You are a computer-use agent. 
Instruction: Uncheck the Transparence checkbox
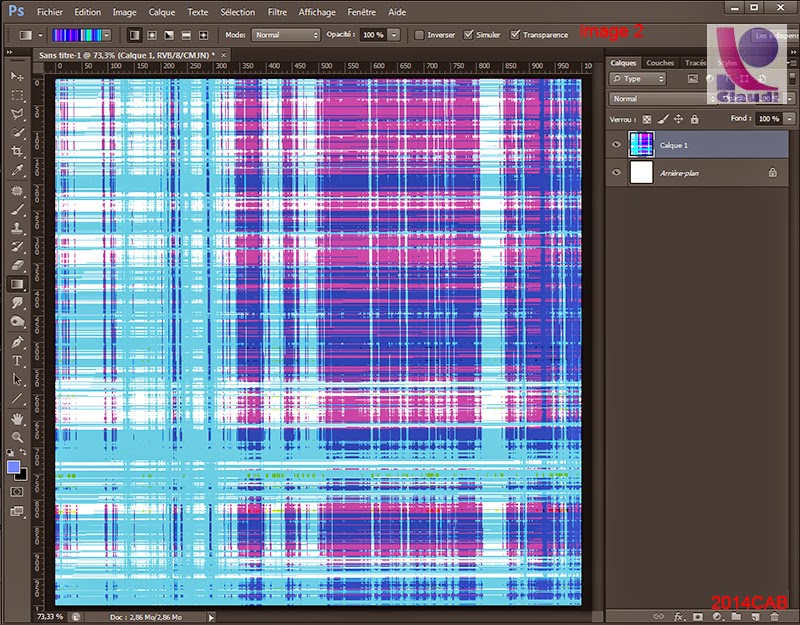pos(515,35)
